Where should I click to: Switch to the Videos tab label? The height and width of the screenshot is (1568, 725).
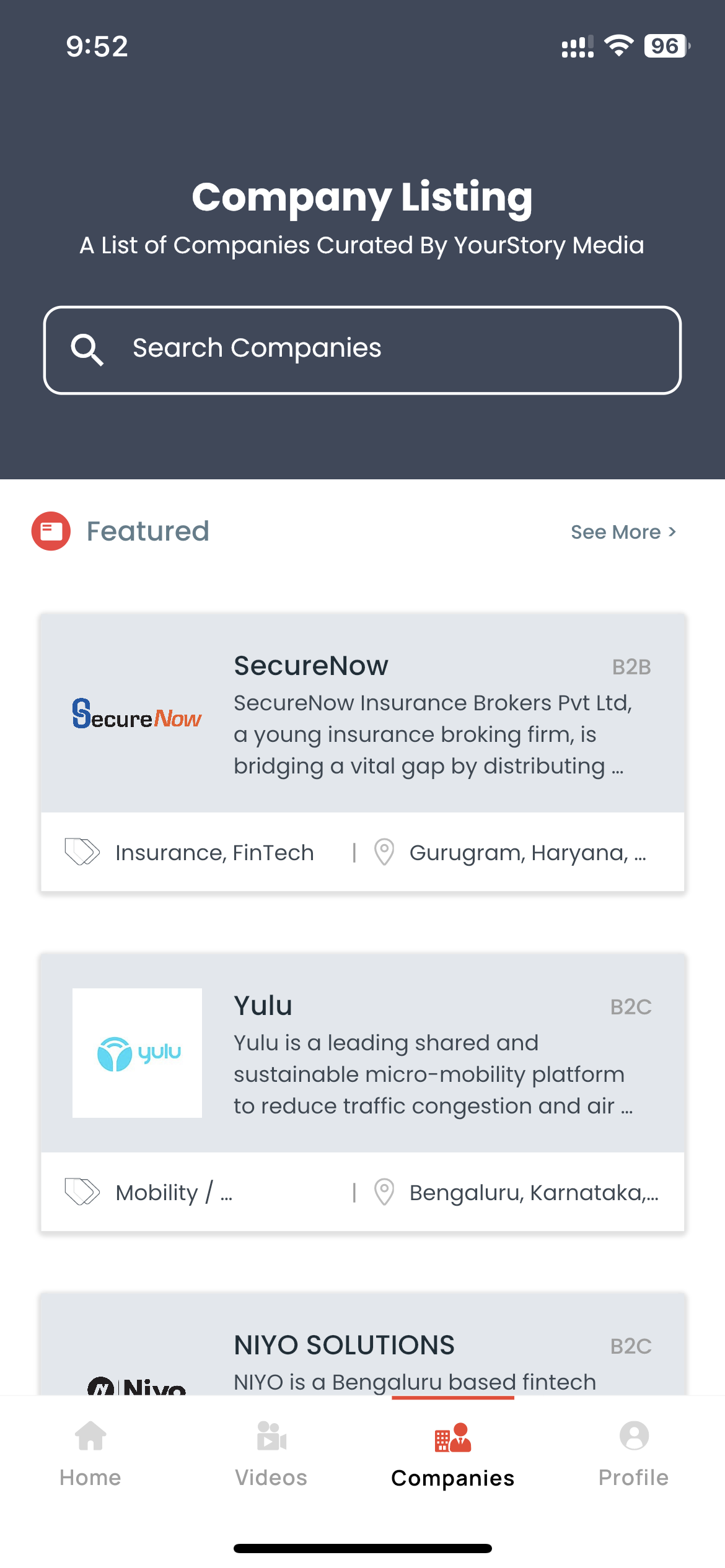coord(271,1478)
